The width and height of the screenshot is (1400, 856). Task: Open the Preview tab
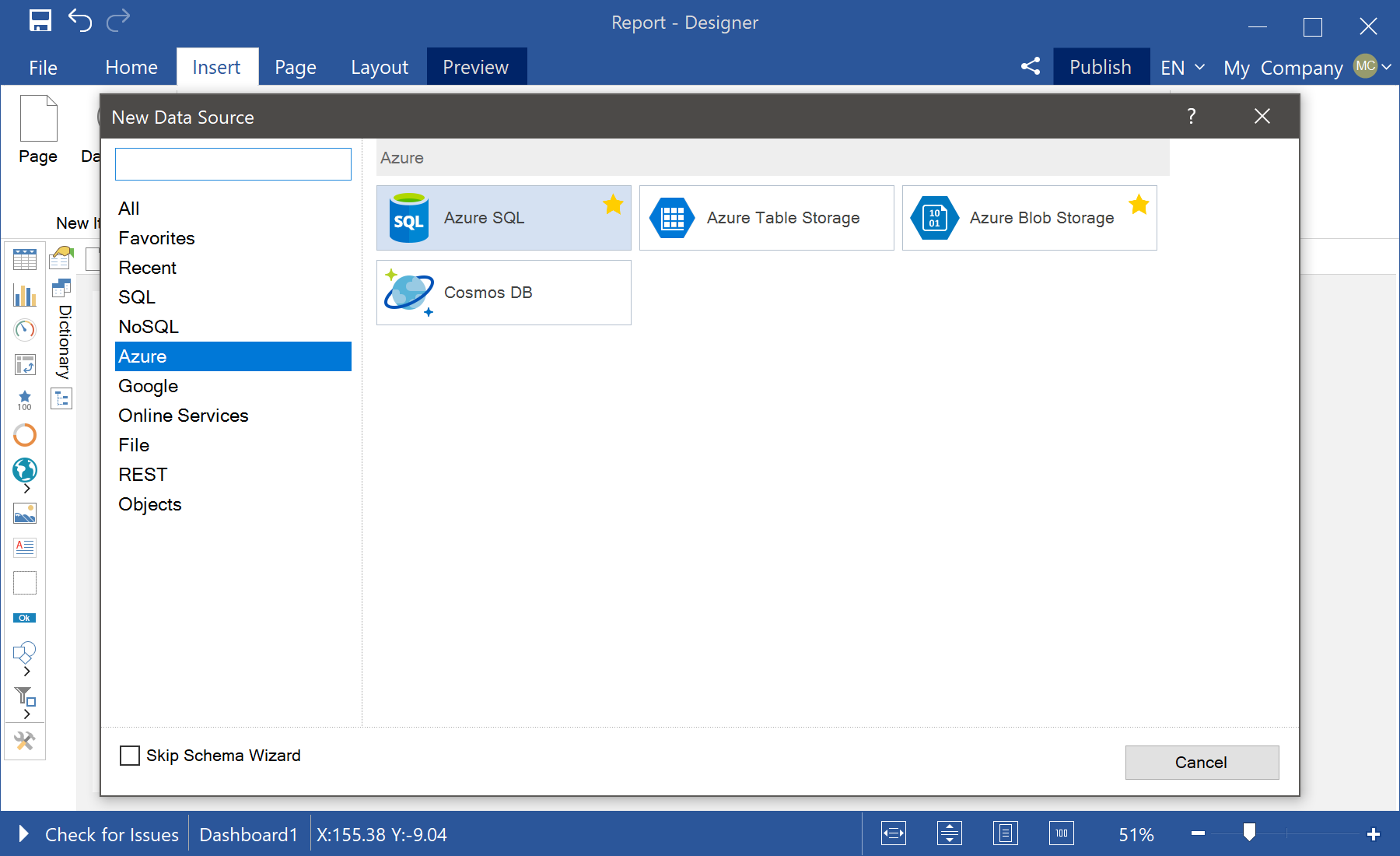[x=476, y=67]
